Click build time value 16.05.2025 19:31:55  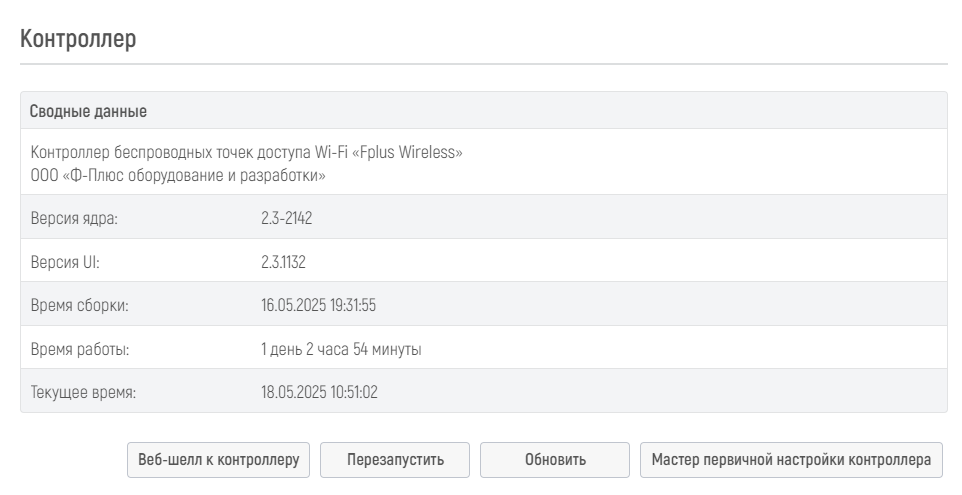(318, 305)
